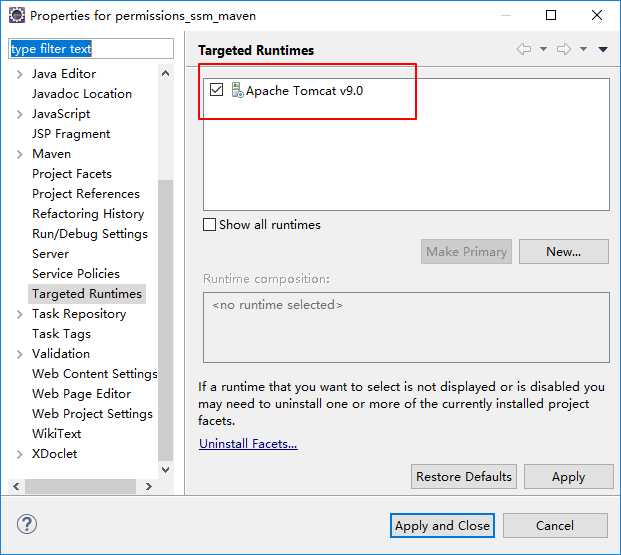The width and height of the screenshot is (621, 555).
Task: Select WikiText in the tree
Action: pos(56,434)
